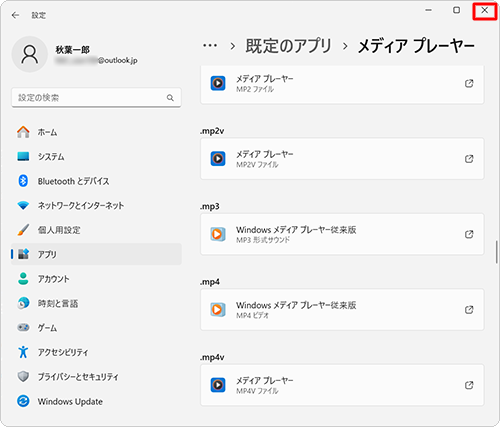500x427 pixels.
Task: Minimize the settings window
Action: [x=429, y=10]
